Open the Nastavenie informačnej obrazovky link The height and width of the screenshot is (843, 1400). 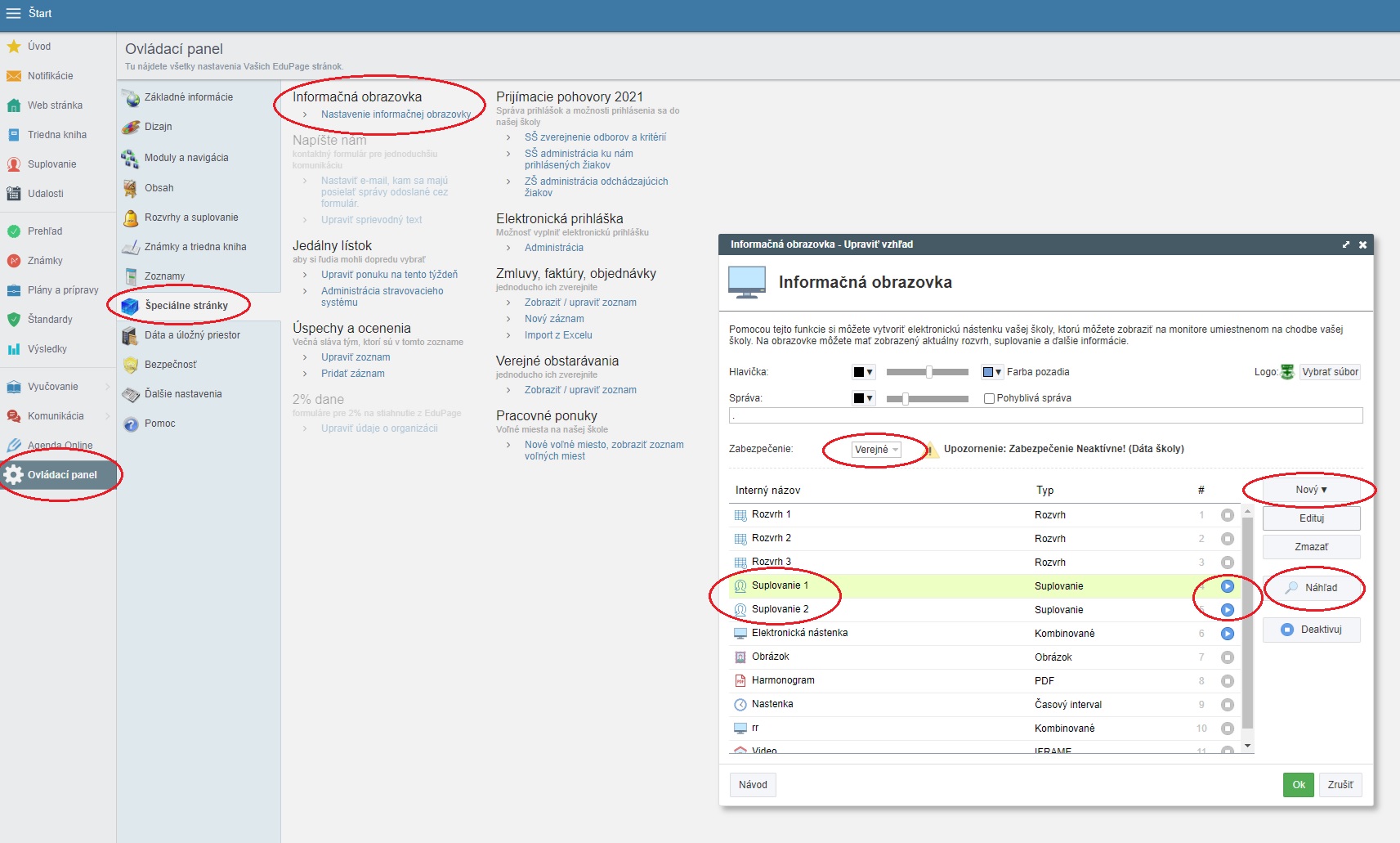(x=396, y=114)
